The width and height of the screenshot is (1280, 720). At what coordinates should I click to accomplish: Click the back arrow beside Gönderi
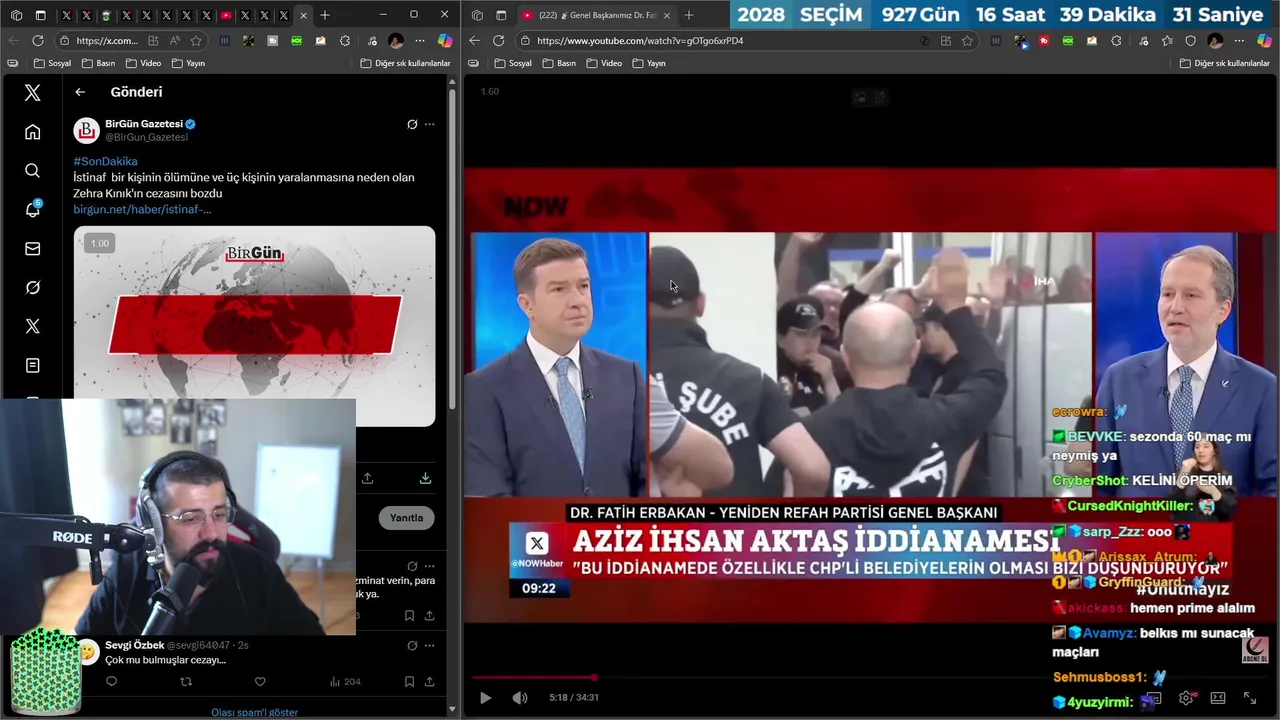click(80, 92)
